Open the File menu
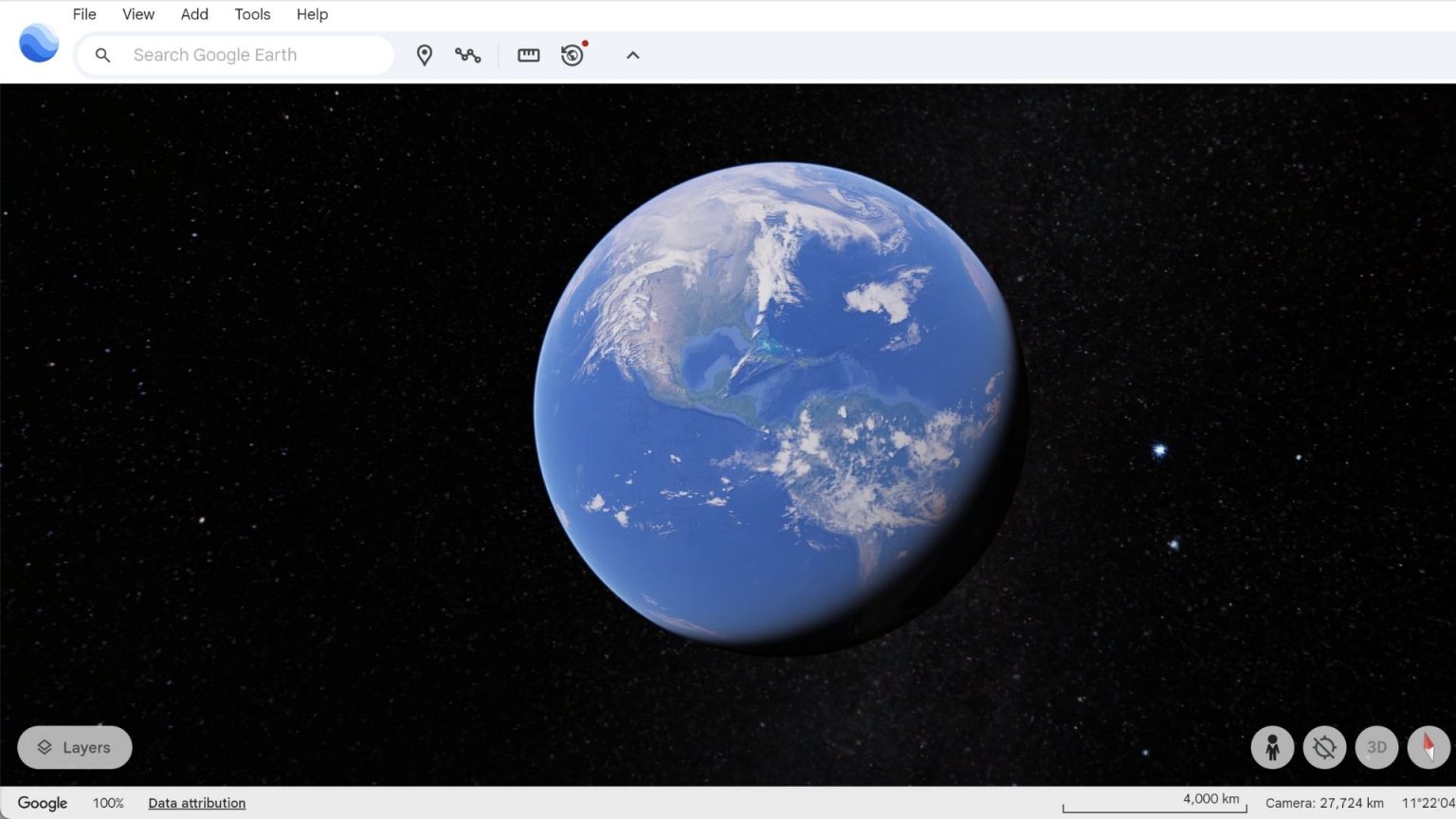Viewport: 1456px width, 819px height. pyautogui.click(x=83, y=14)
